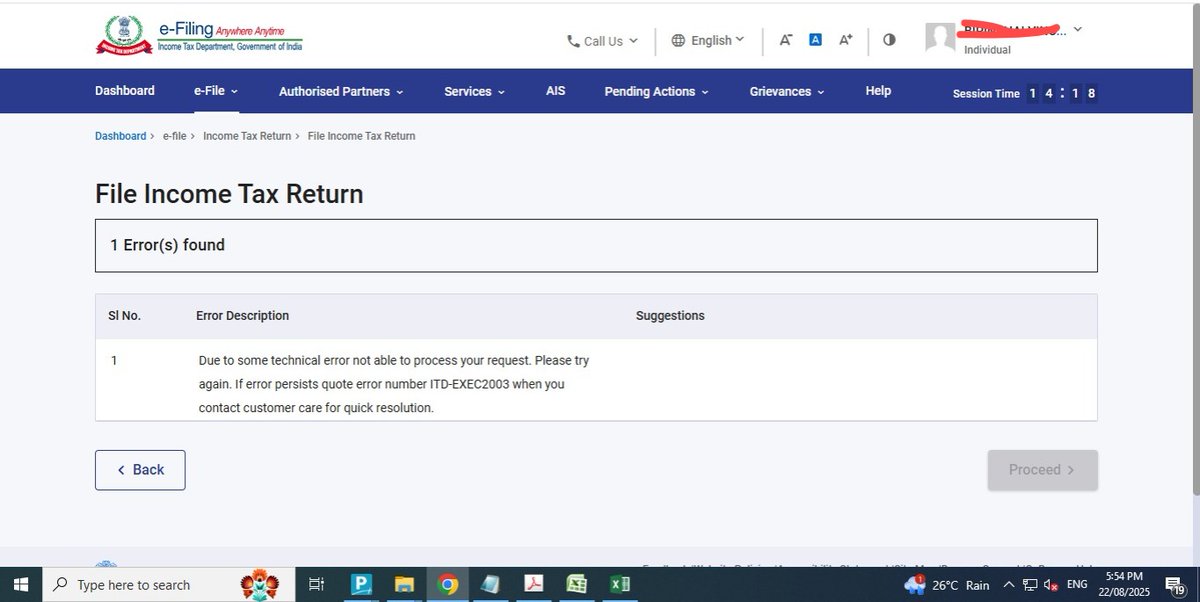Click the ENG language indicator
Image resolution: width=1200 pixels, height=602 pixels.
click(x=1078, y=585)
